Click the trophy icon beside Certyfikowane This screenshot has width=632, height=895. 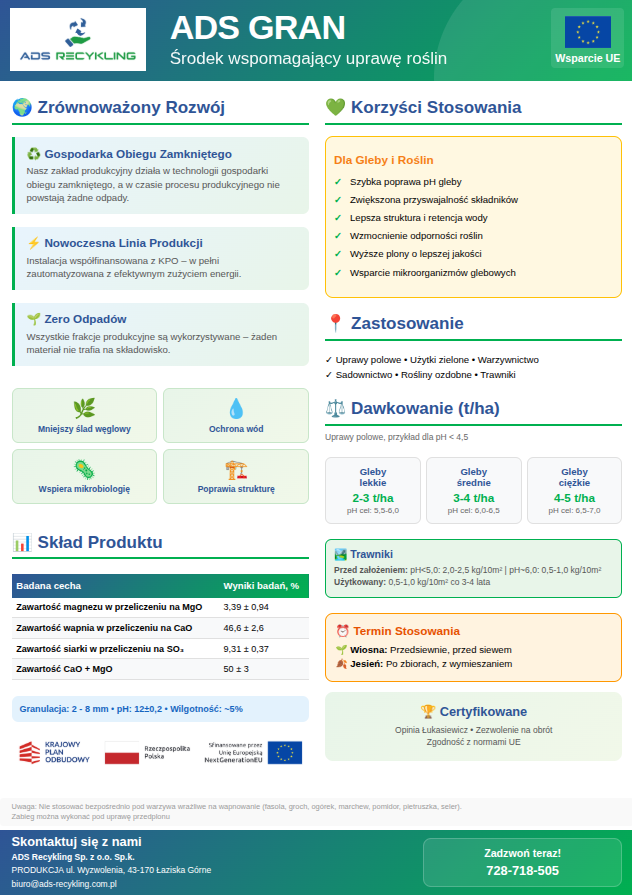click(x=428, y=711)
